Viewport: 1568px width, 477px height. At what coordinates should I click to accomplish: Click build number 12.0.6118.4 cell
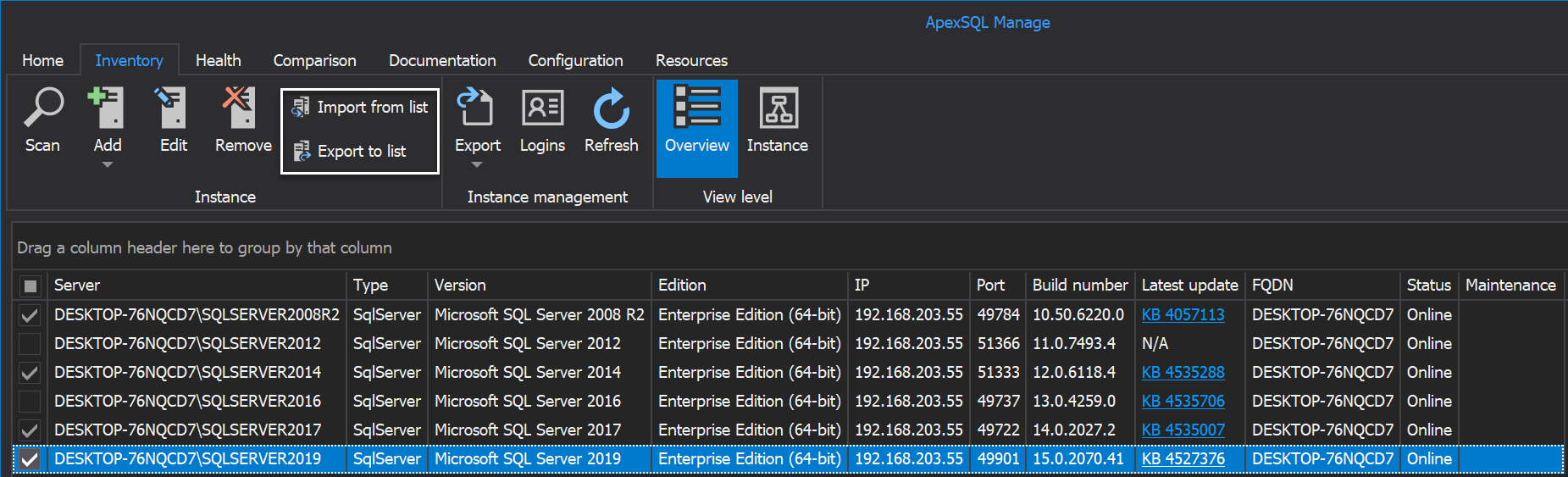click(1080, 372)
